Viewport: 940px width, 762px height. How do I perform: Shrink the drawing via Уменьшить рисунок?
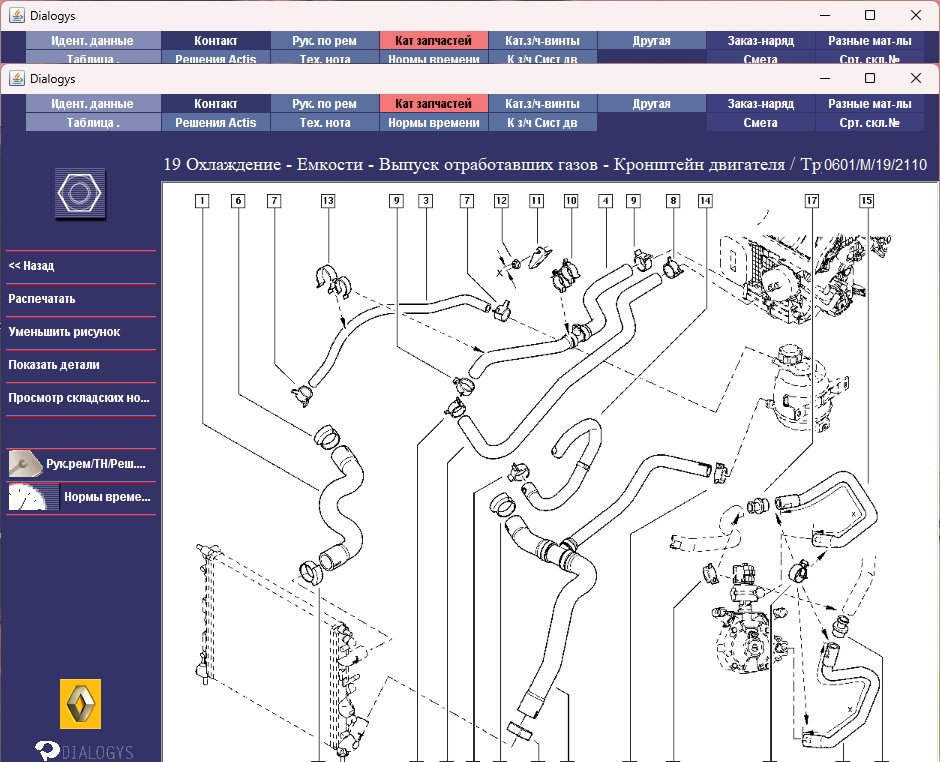[x=64, y=332]
